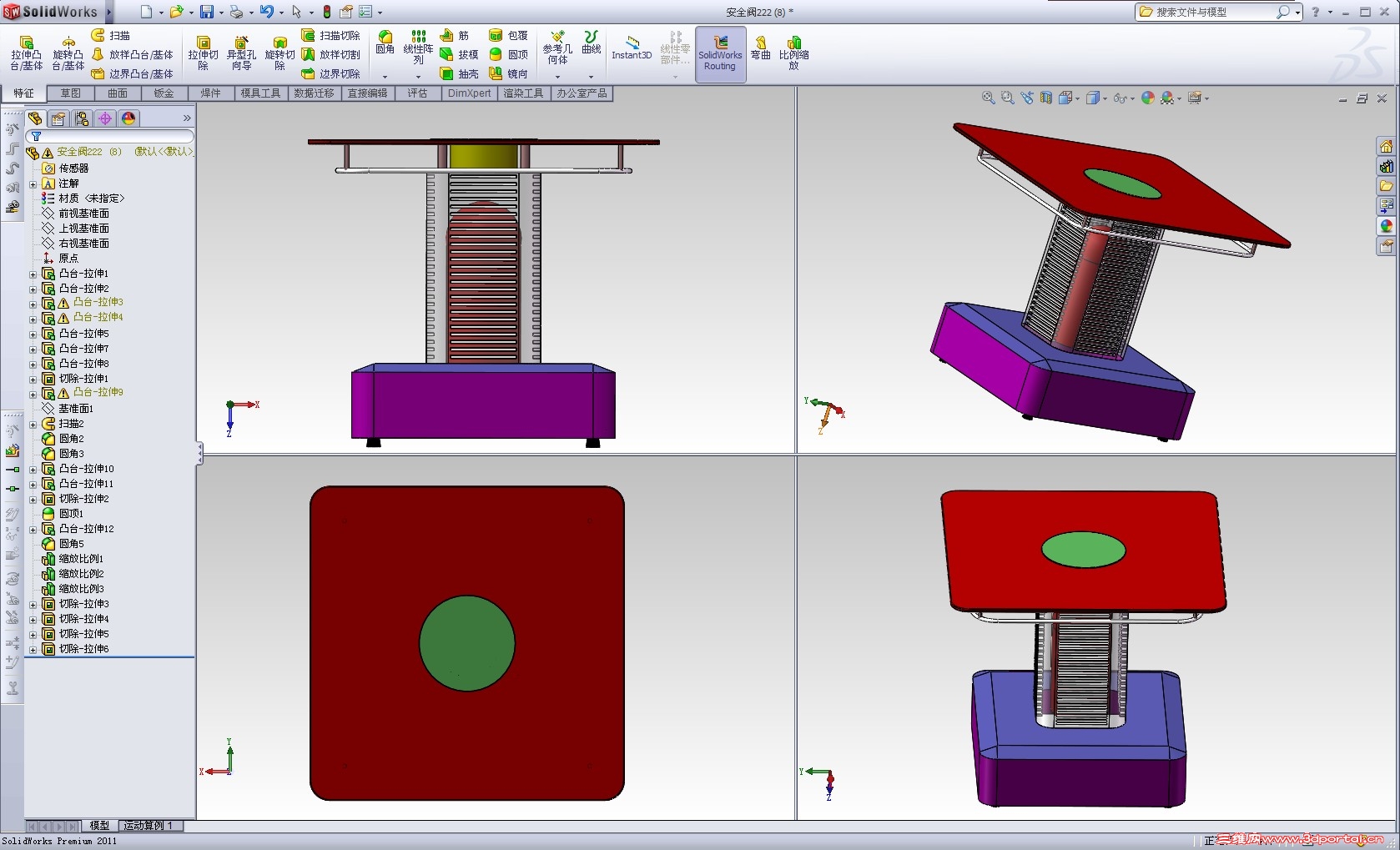The width and height of the screenshot is (1400, 850).
Task: Expand the 凸台-拉伸1 feature node
Action: tap(33, 274)
